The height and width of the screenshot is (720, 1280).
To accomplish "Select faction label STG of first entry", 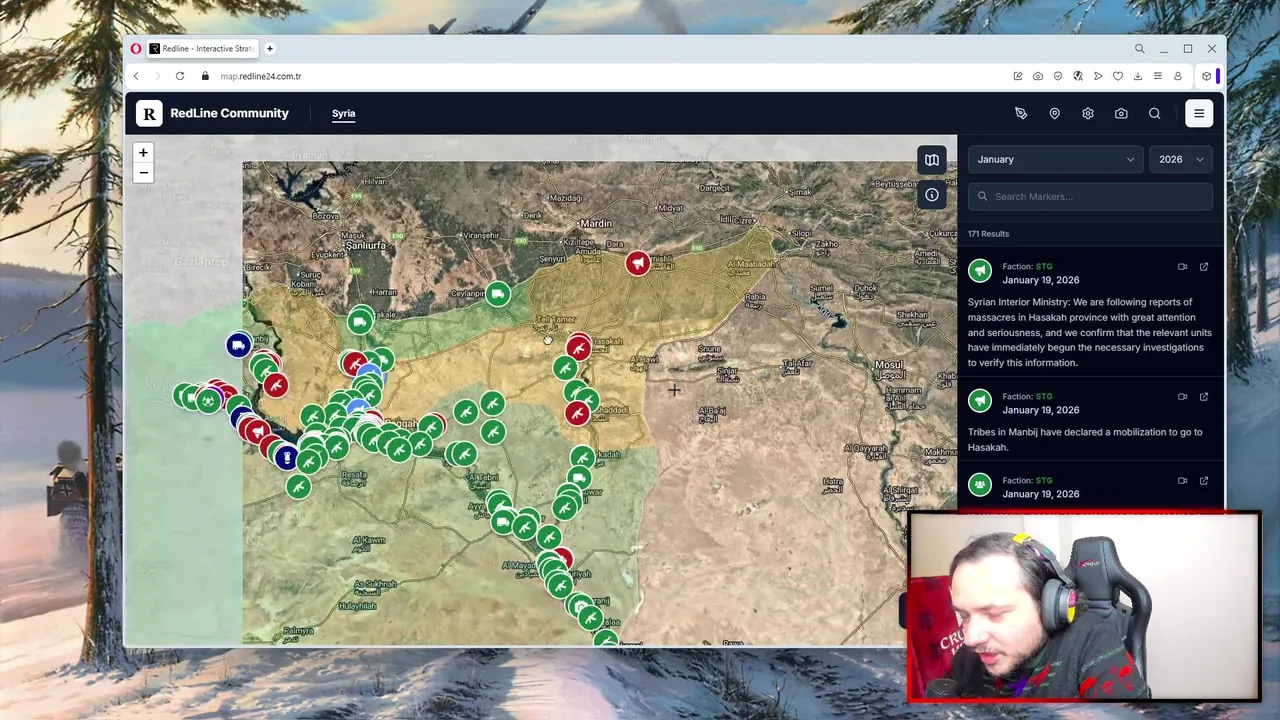I will click(1044, 267).
